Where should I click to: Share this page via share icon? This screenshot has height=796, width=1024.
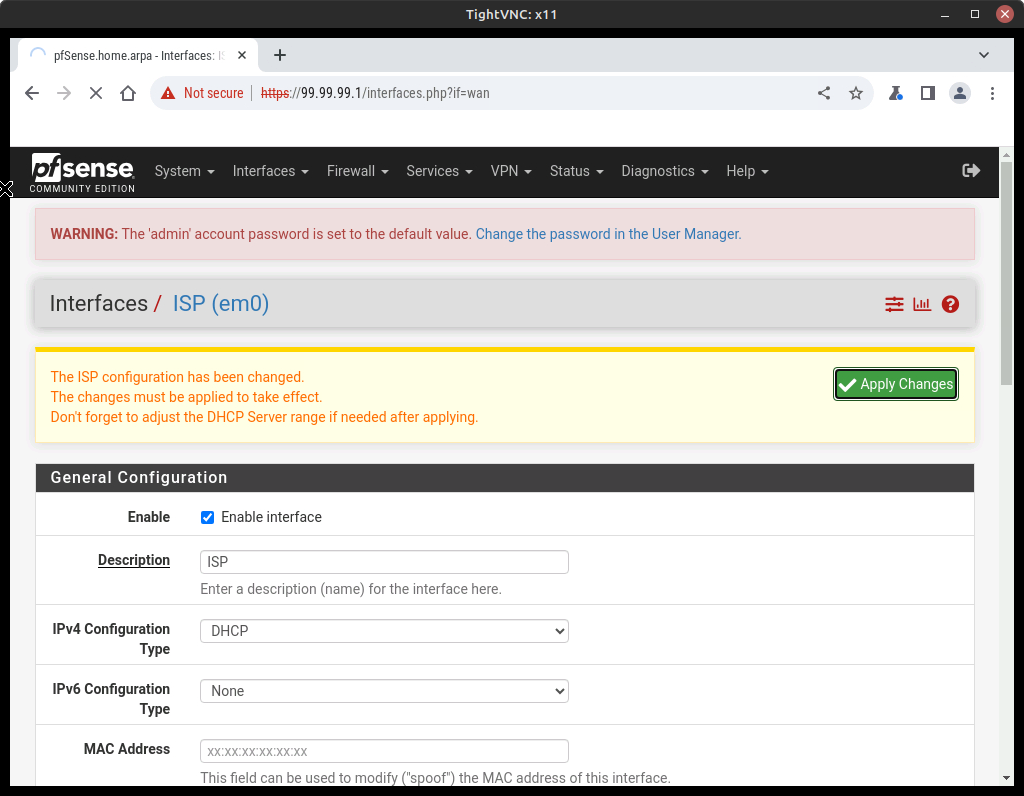[824, 93]
